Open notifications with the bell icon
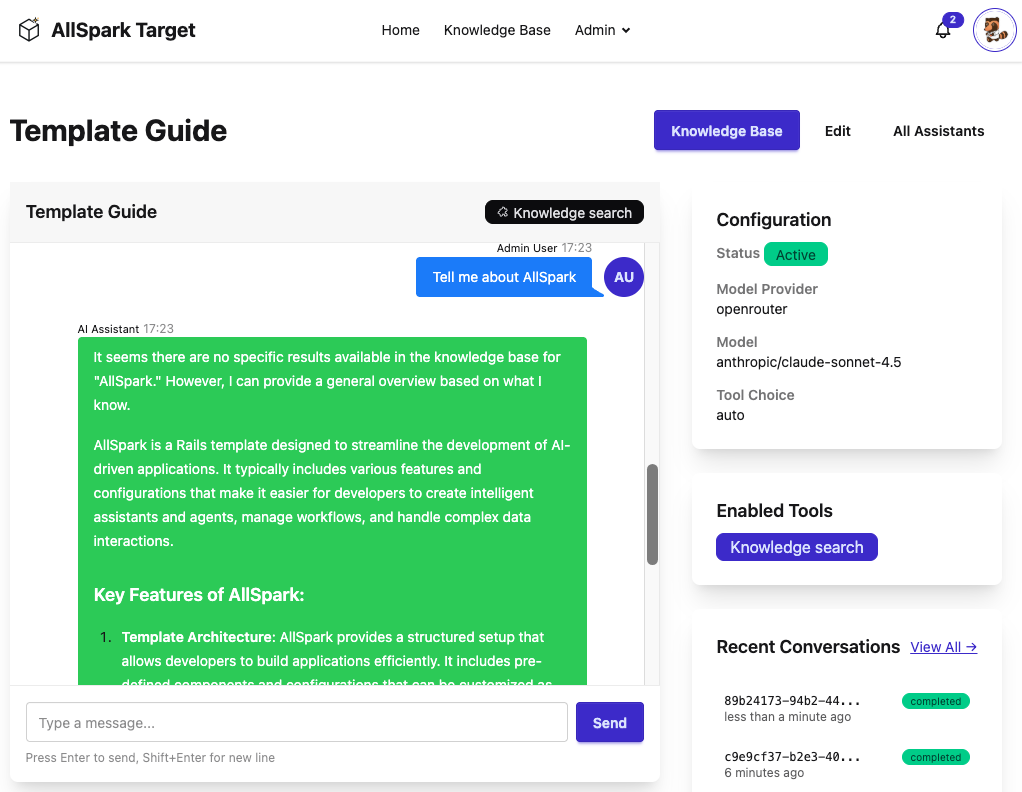The image size is (1022, 792). (941, 31)
